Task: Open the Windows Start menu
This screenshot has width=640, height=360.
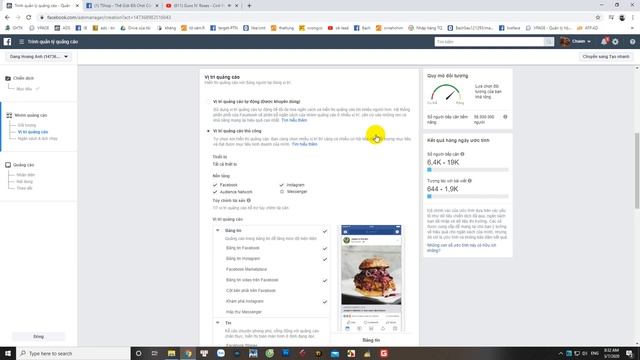Action: (8, 353)
